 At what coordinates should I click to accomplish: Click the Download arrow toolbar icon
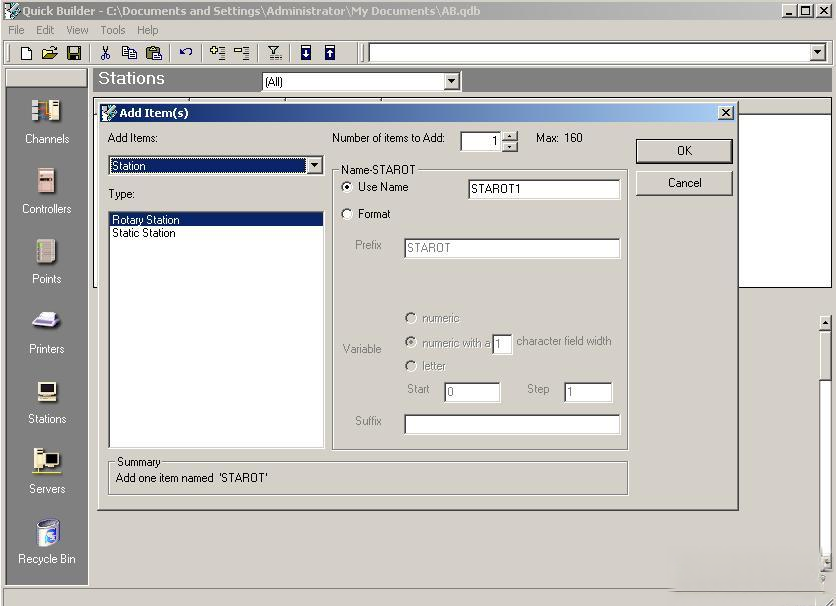(306, 53)
